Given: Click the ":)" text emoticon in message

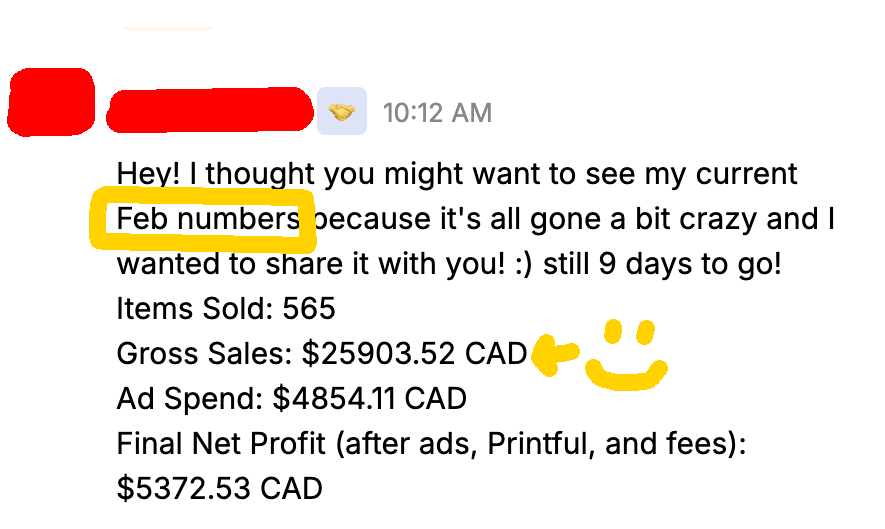Looking at the screenshot, I should [x=524, y=264].
